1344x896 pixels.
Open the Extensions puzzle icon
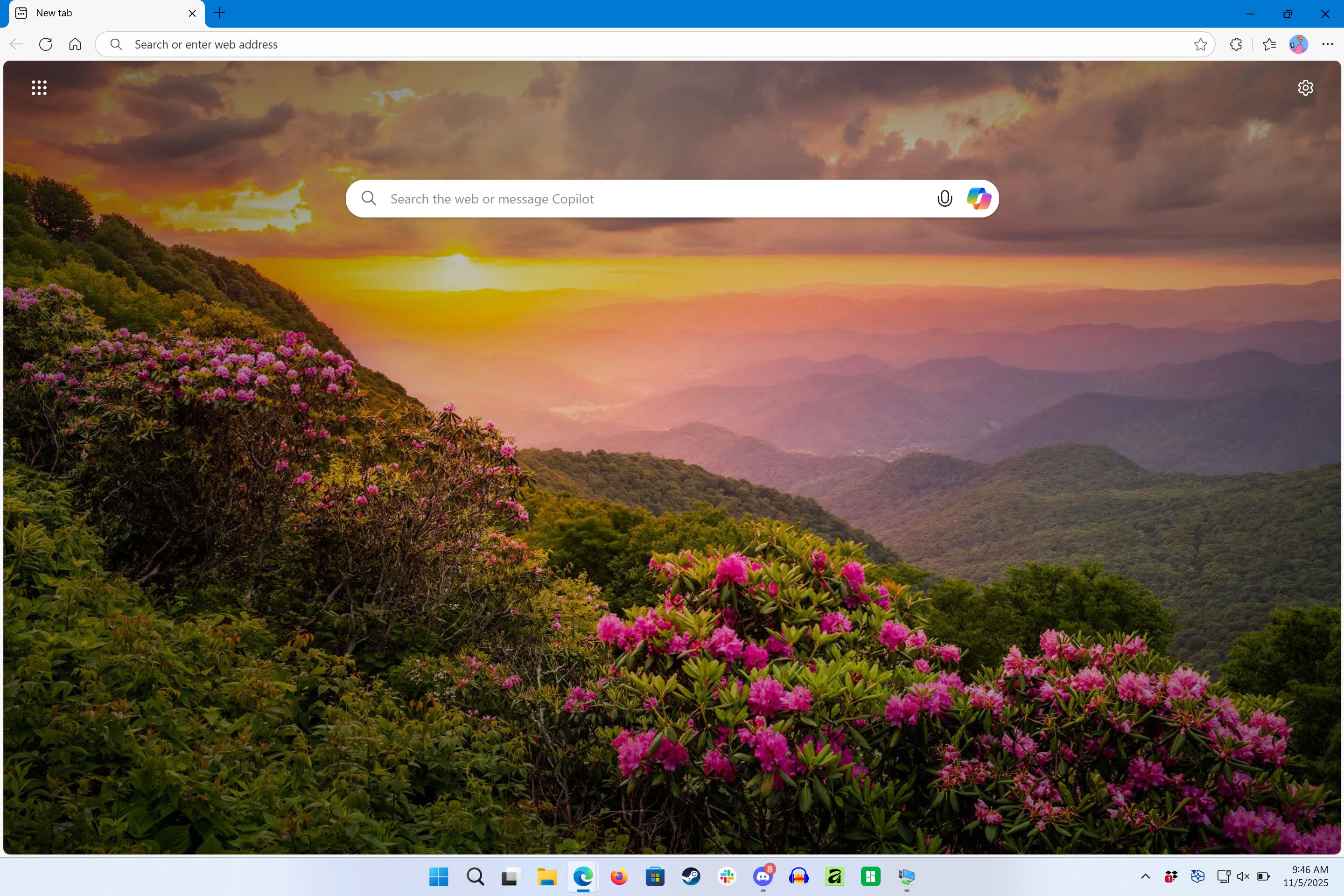tap(1235, 45)
